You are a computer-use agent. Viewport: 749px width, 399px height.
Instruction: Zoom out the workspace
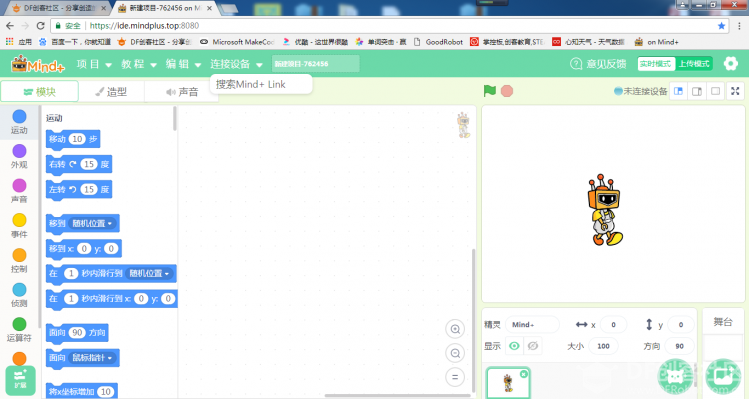[x=455, y=353]
